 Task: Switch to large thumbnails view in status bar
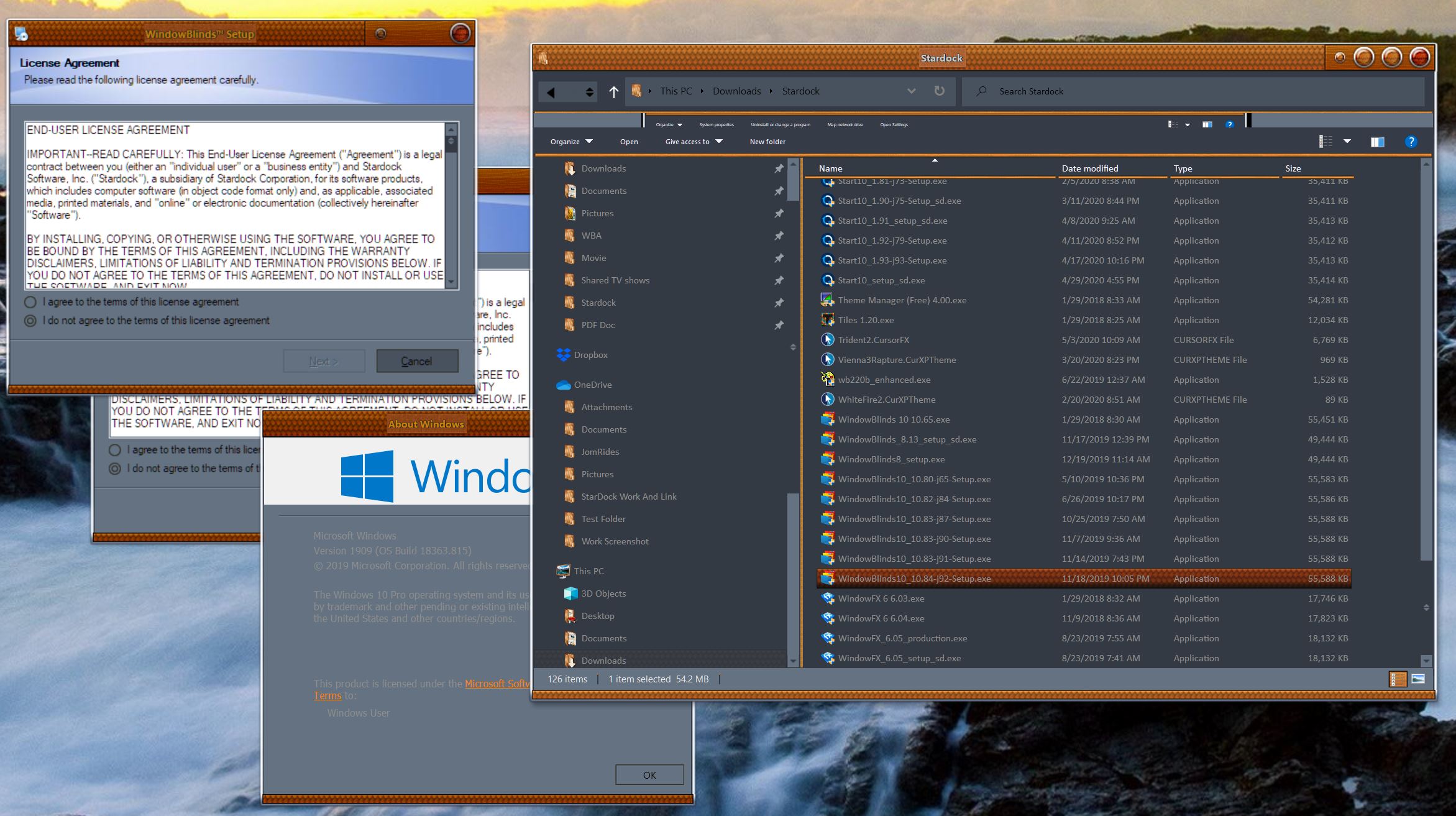tap(1418, 679)
